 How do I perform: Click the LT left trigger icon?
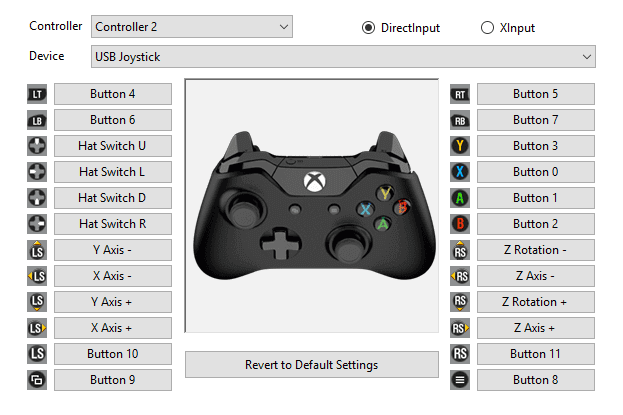[37, 94]
